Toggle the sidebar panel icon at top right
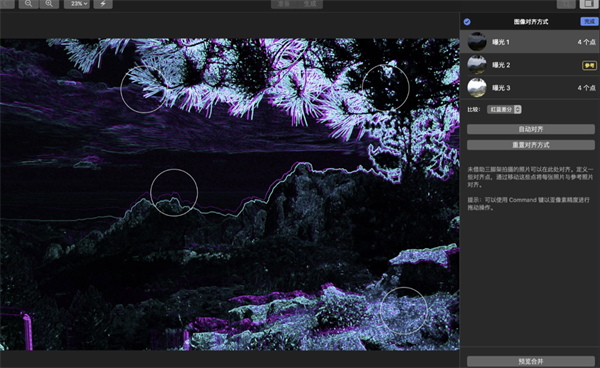The width and height of the screenshot is (600, 368). (589, 4)
